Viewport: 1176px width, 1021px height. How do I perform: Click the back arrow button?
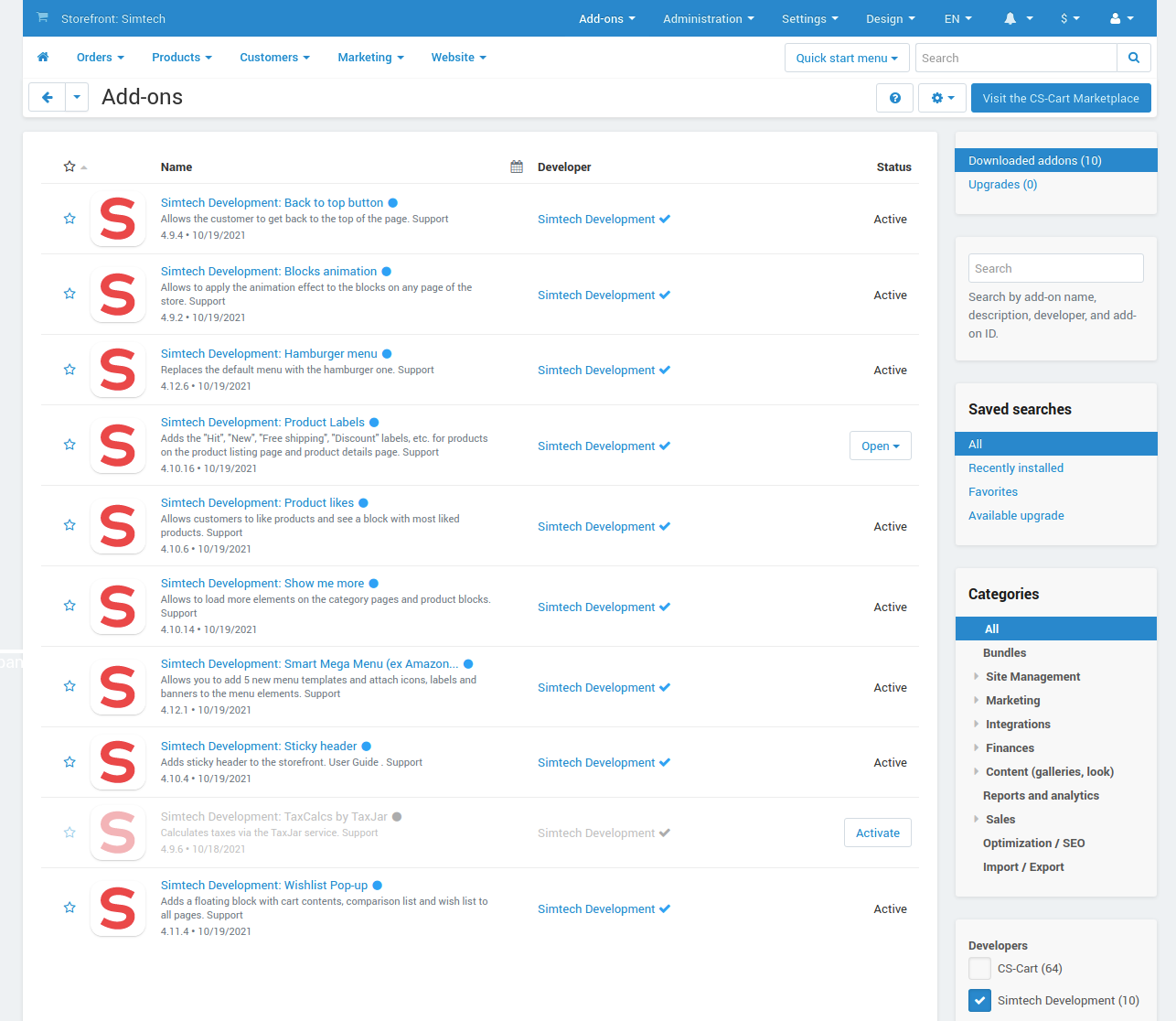click(x=47, y=97)
